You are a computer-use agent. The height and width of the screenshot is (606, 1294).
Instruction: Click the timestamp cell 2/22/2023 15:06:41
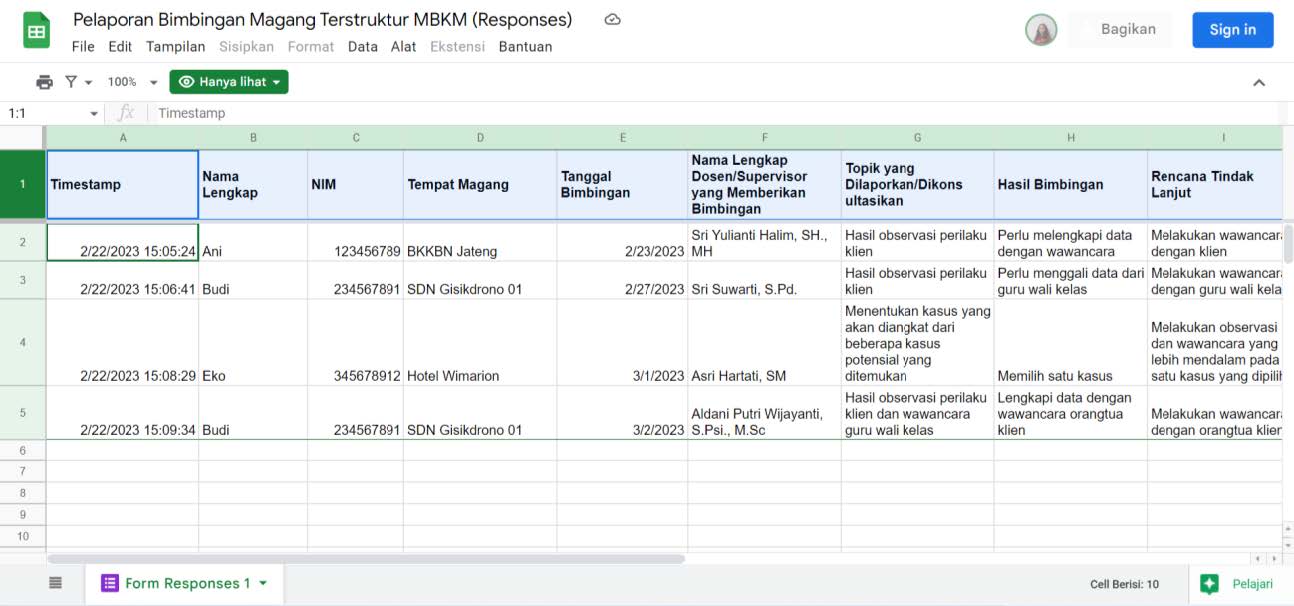coord(123,281)
